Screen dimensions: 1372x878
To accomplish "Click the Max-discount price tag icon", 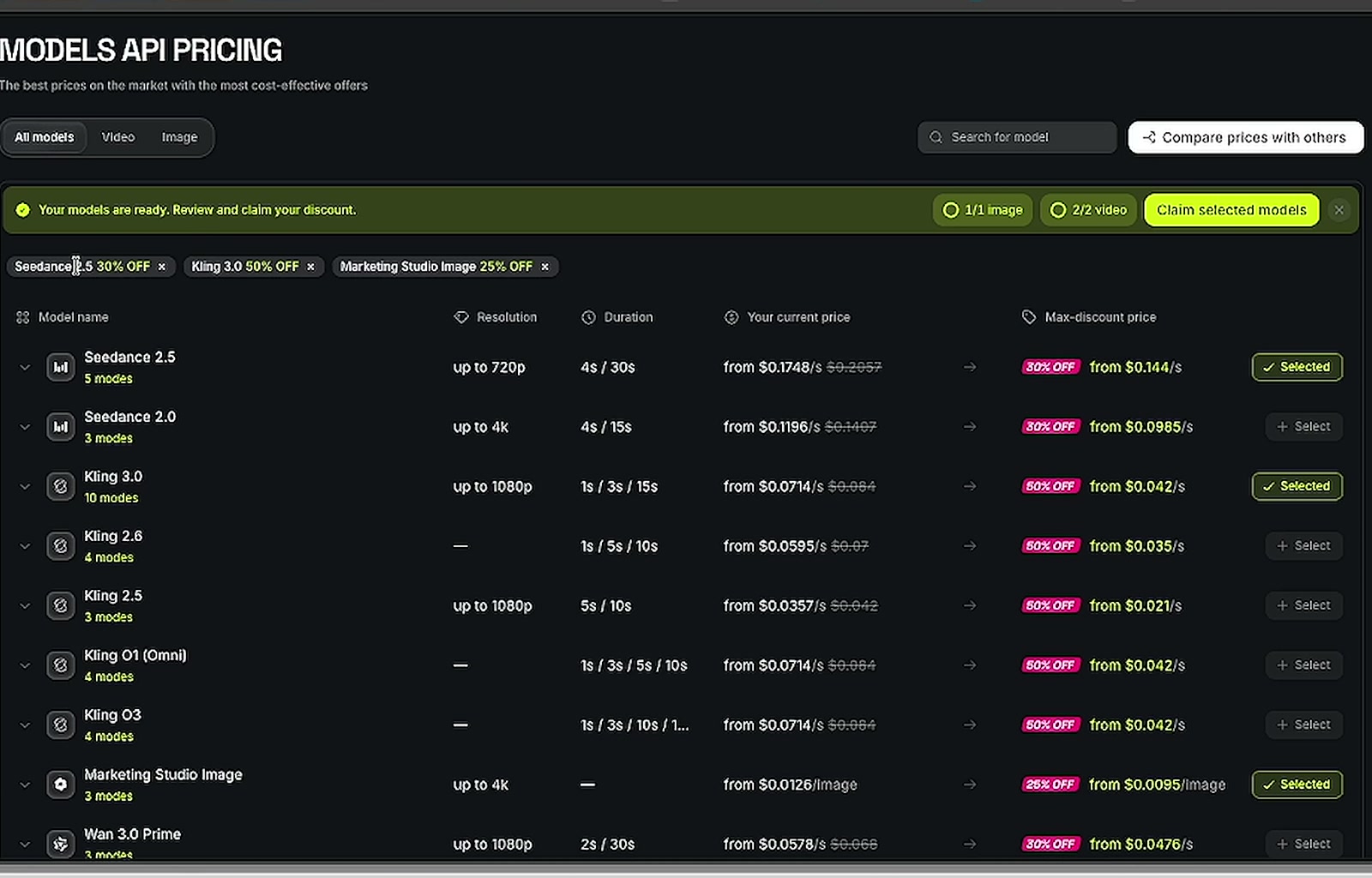I will pyautogui.click(x=1029, y=317).
